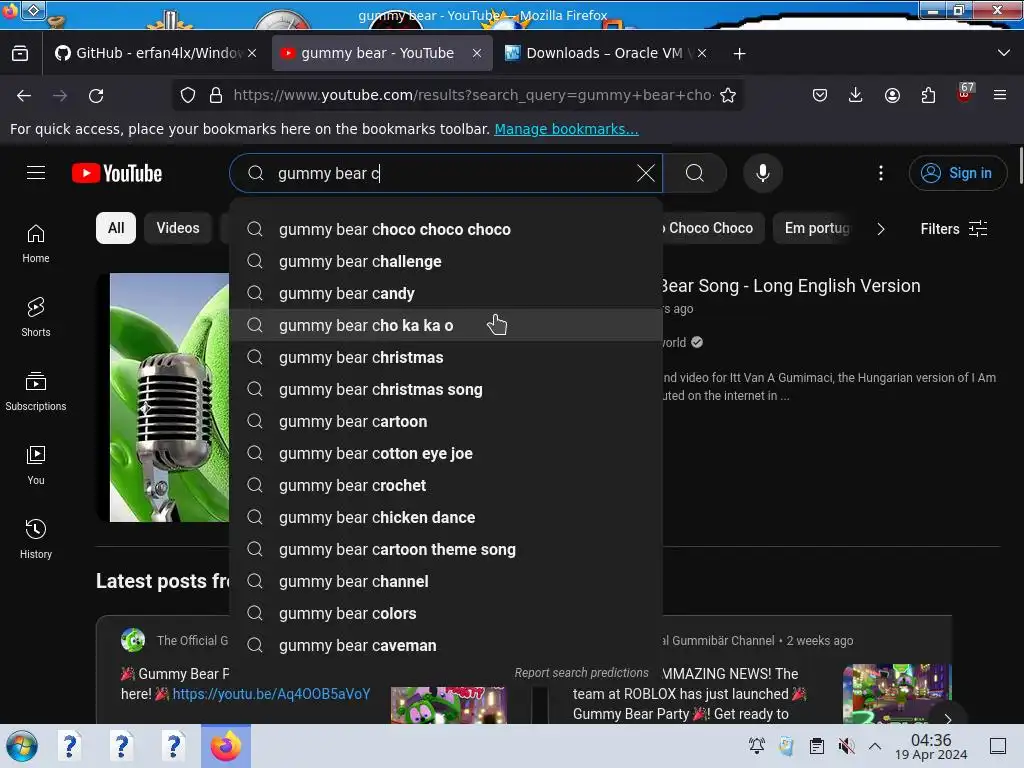The image size is (1024, 768).
Task: Choose suggestion gummy bear christmas song
Action: (x=446, y=389)
